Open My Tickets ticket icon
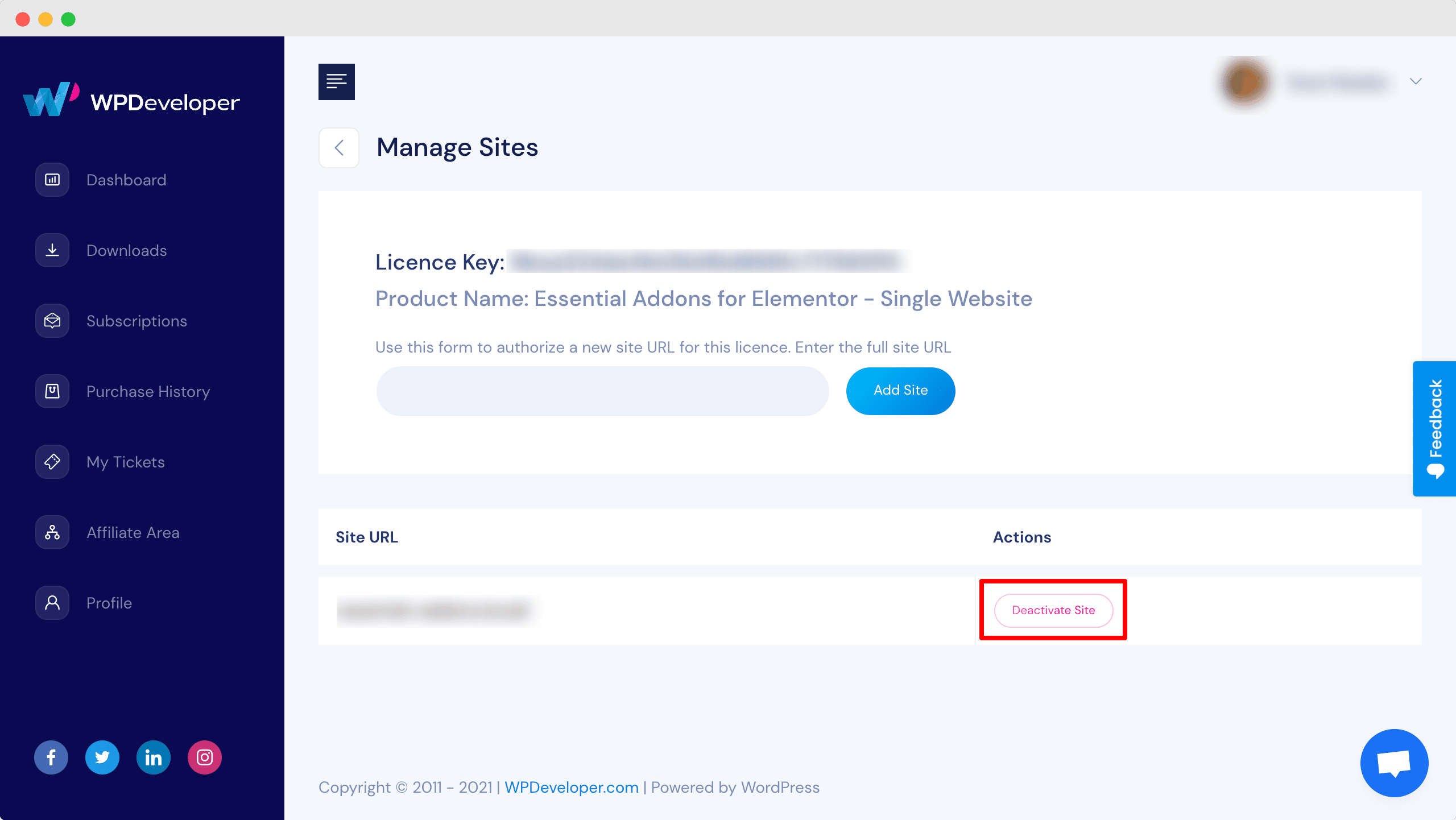Viewport: 1456px width, 820px height. click(x=51, y=461)
